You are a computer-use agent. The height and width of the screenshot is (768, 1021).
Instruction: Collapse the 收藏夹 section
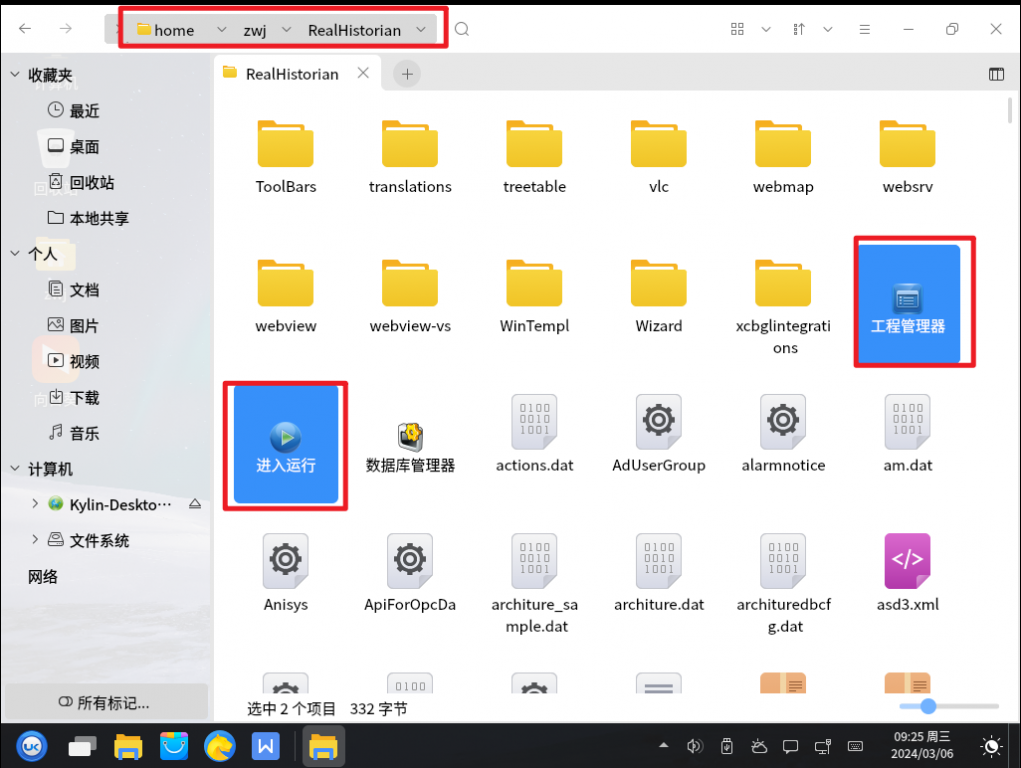pos(15,75)
